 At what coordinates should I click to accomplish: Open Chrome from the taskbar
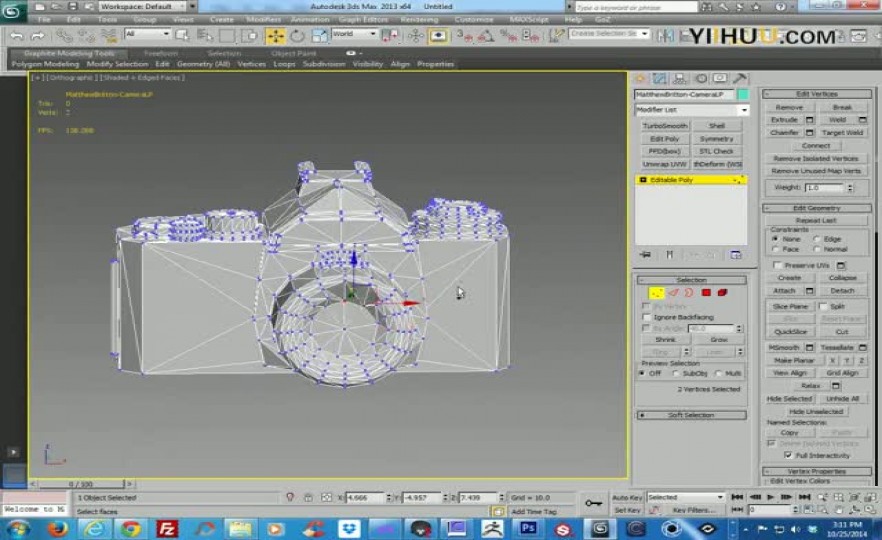click(x=131, y=529)
